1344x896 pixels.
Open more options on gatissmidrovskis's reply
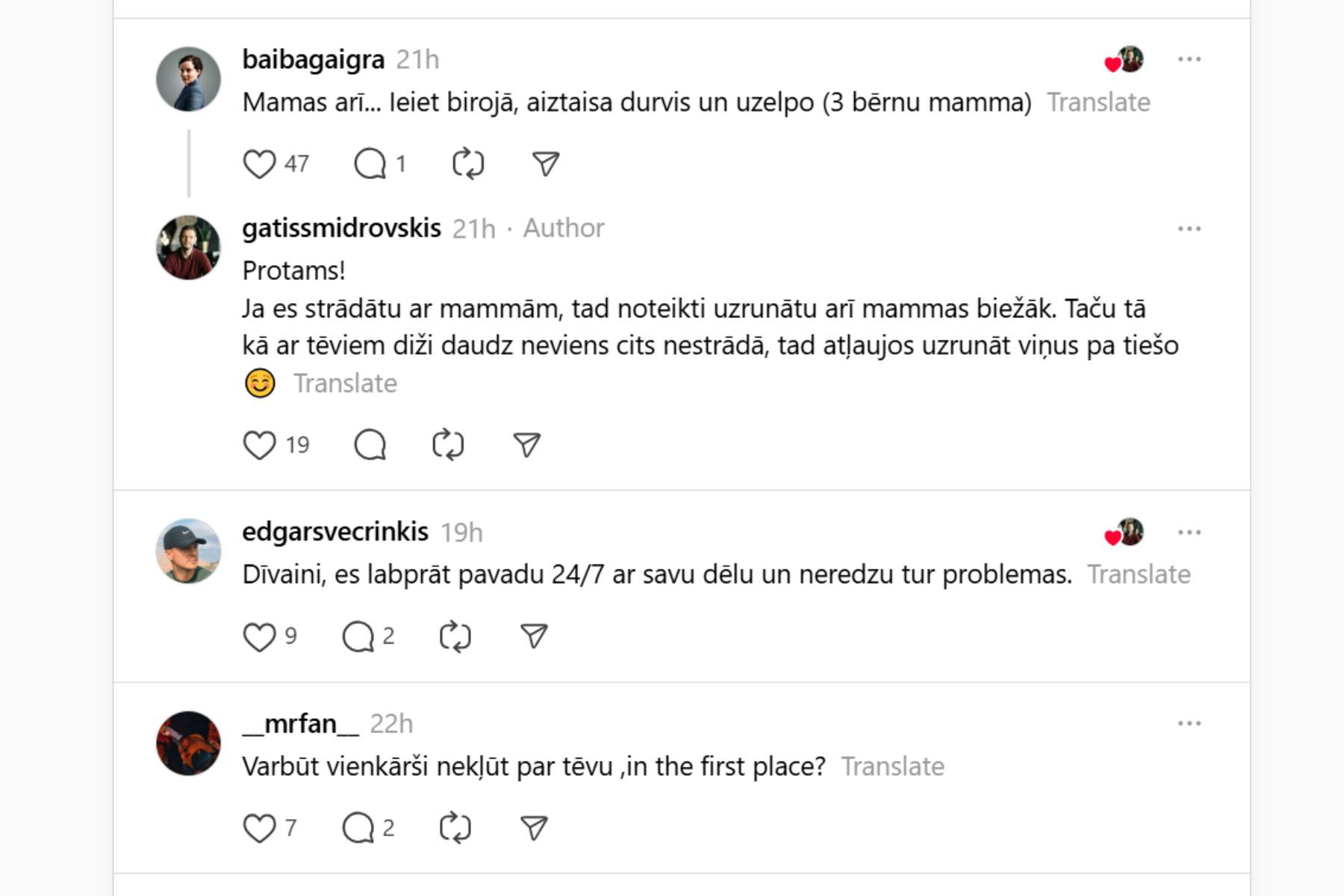1189,228
